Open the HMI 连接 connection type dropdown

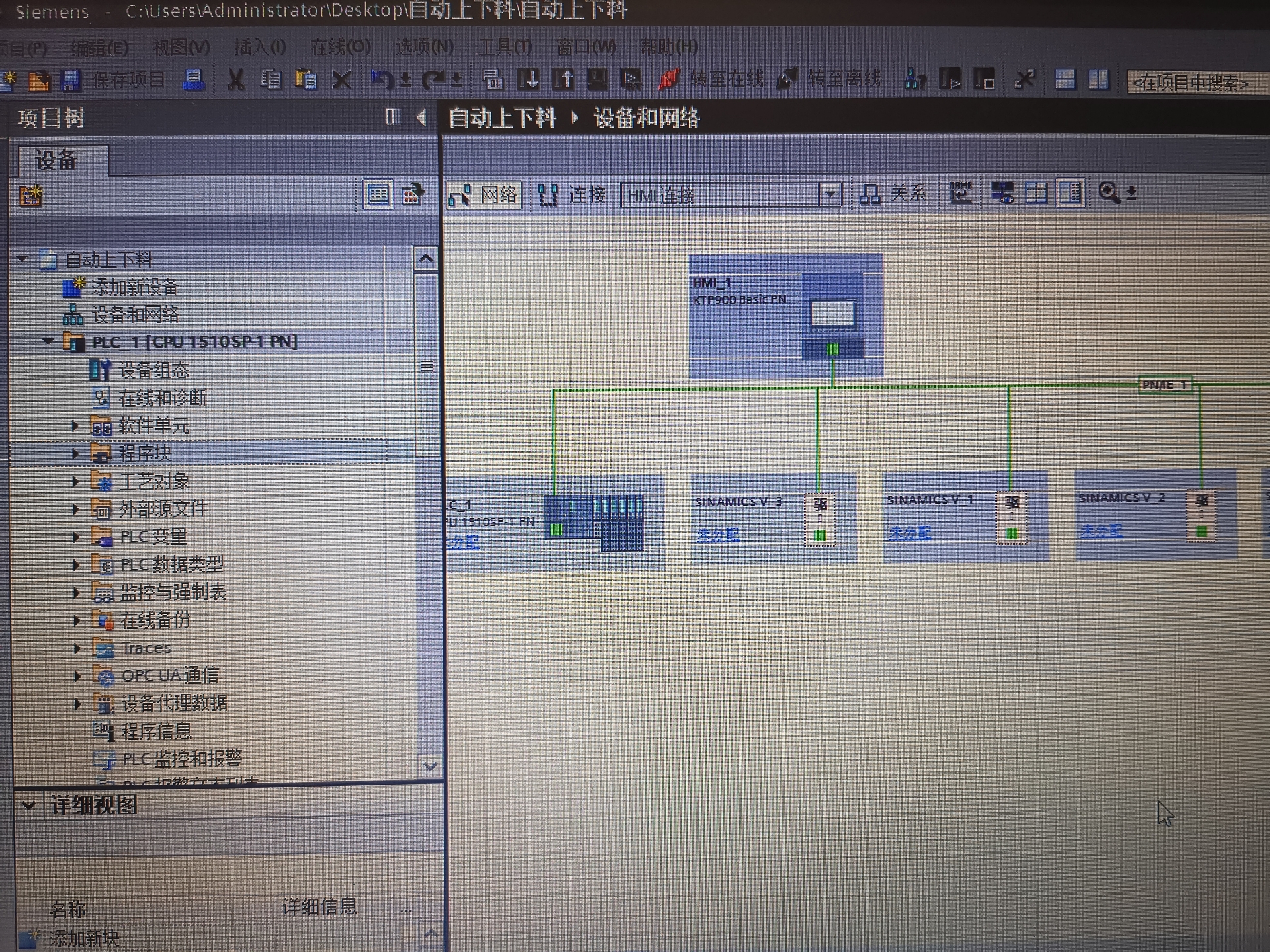(830, 195)
